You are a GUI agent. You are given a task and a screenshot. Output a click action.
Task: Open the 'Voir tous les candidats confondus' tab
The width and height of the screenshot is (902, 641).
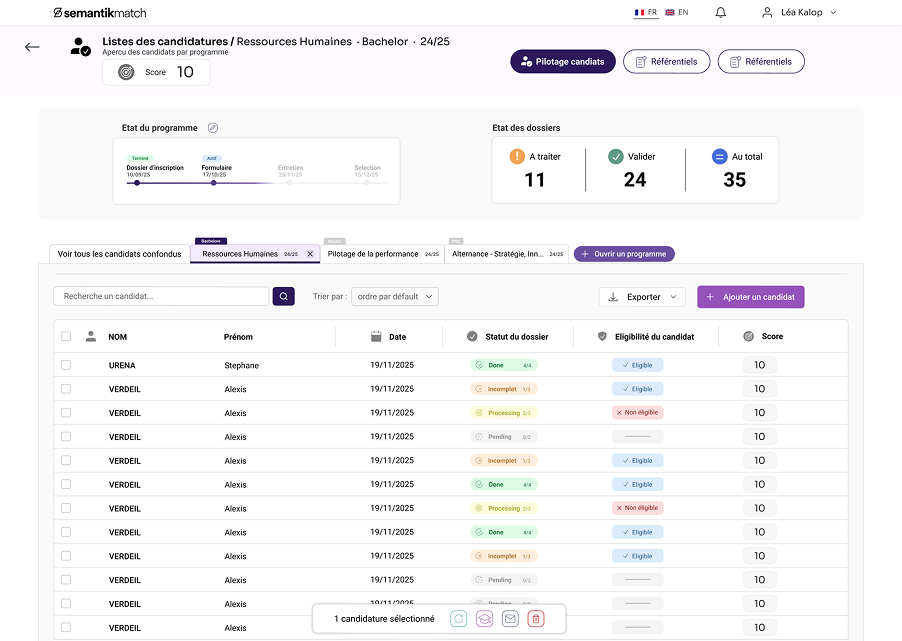coord(117,254)
